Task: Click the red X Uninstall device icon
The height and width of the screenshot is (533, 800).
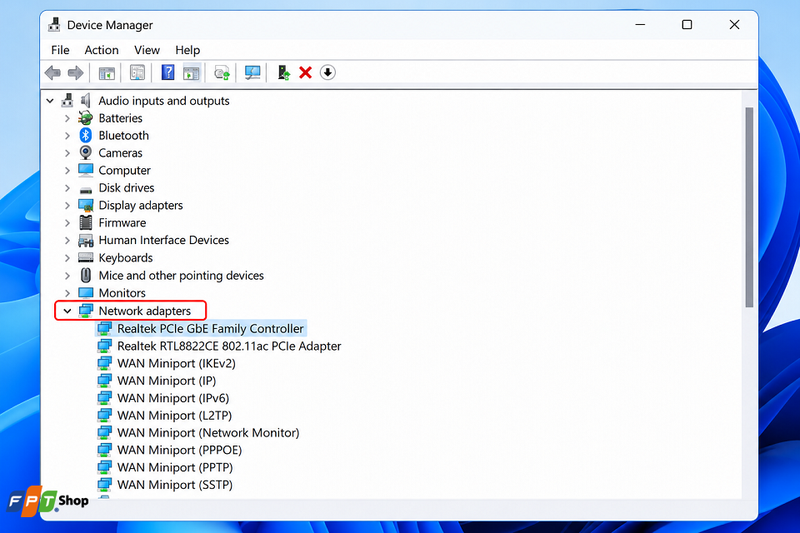Action: [x=306, y=72]
